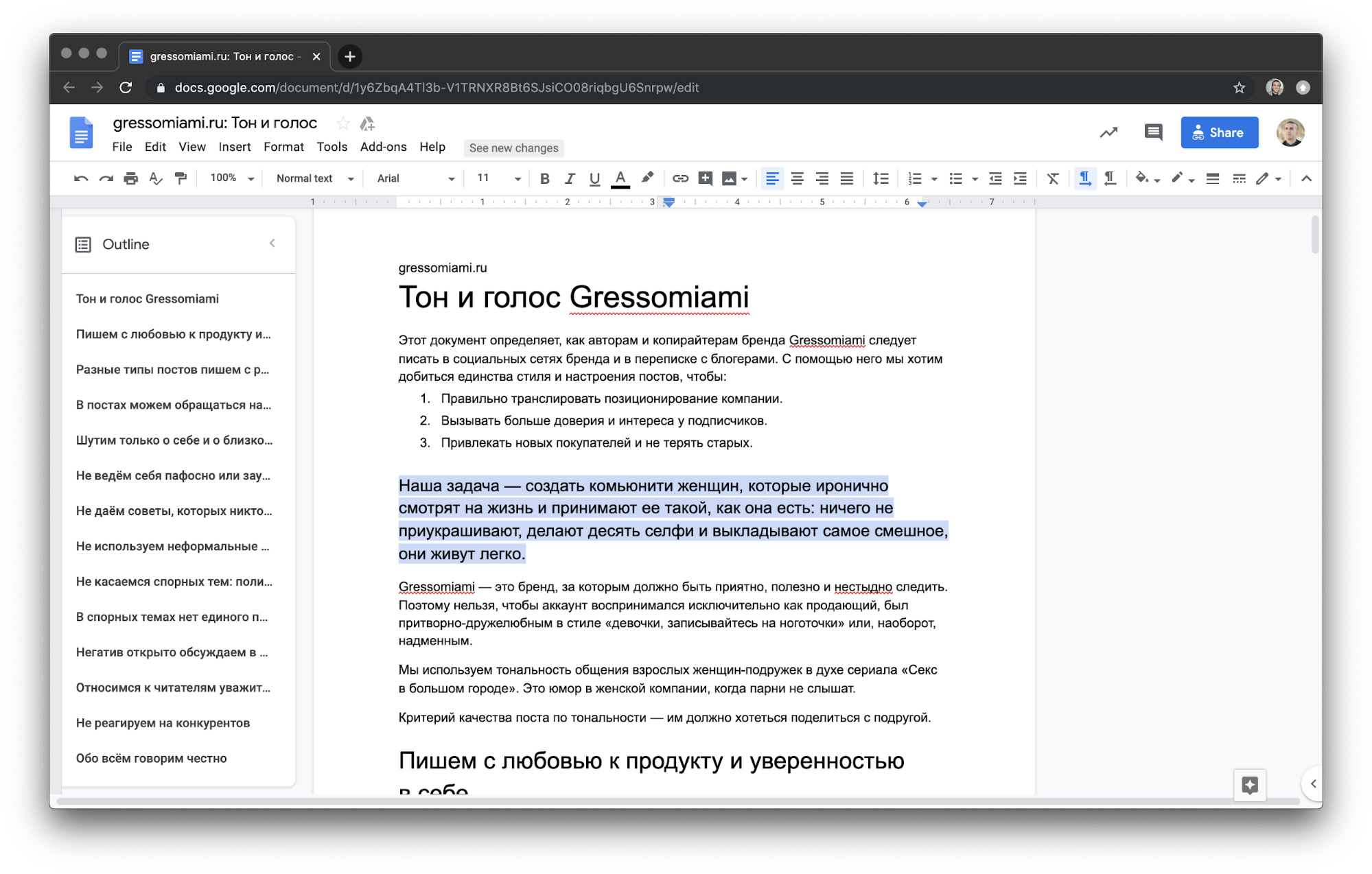The width and height of the screenshot is (1372, 874).
Task: Apply a numbered list from the toolbar
Action: pyautogui.click(x=915, y=178)
